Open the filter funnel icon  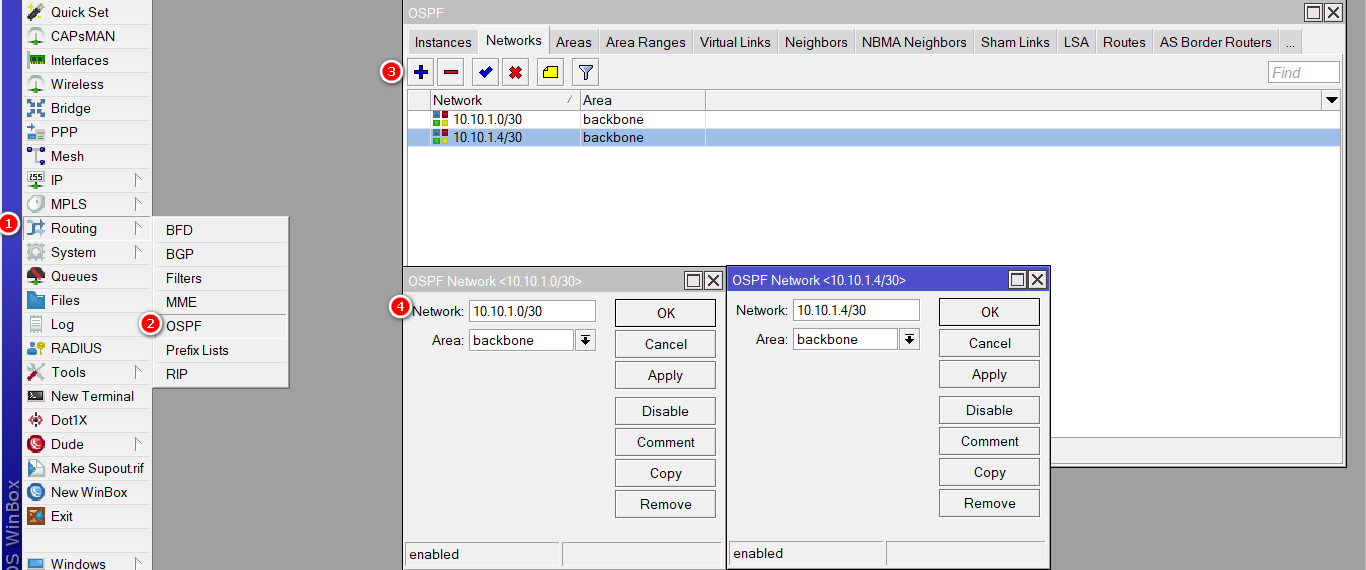[585, 72]
